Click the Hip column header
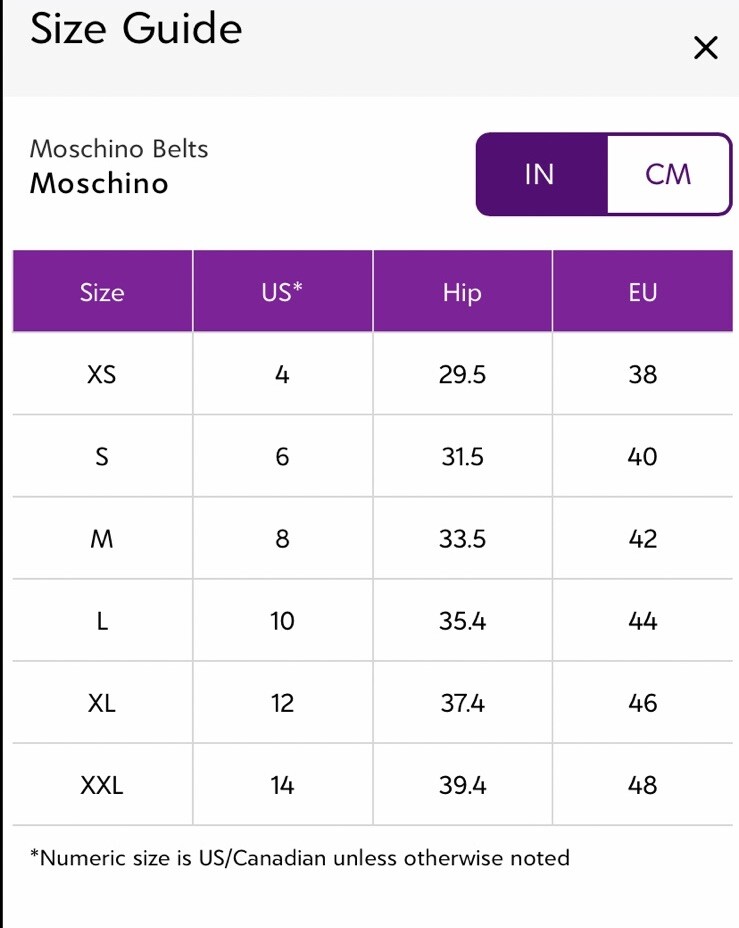739x928 pixels. [462, 291]
